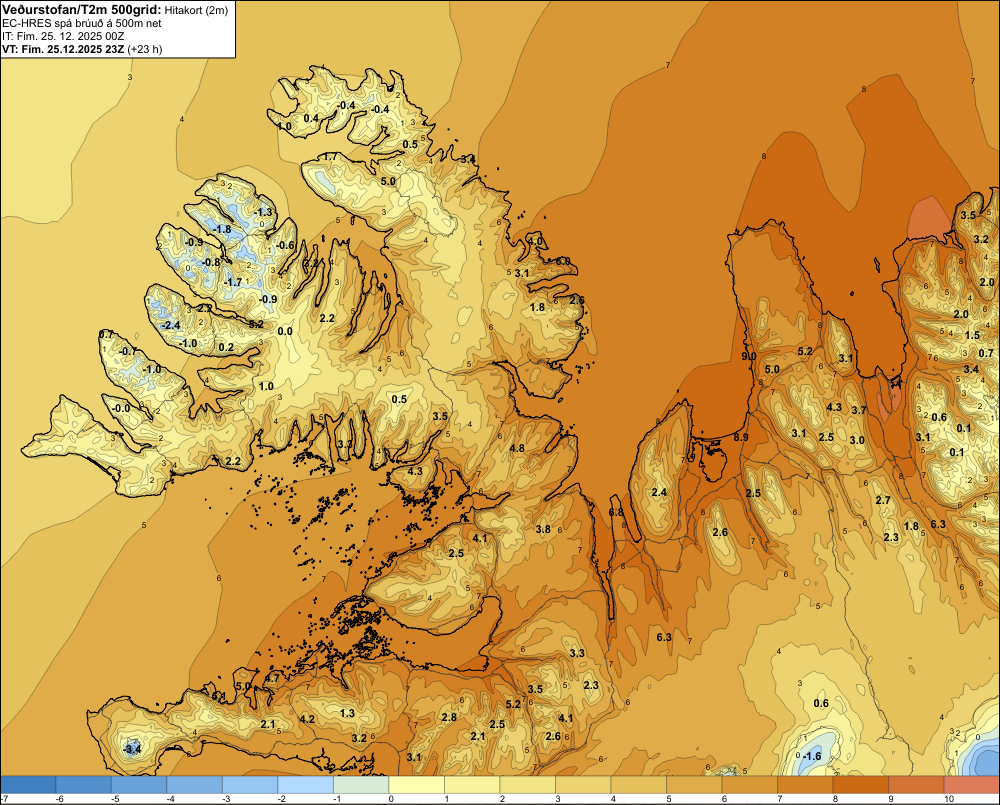Screen dimensions: 1000x805
Task: Click the '6.0' temperature value on the map
Action: [562, 262]
